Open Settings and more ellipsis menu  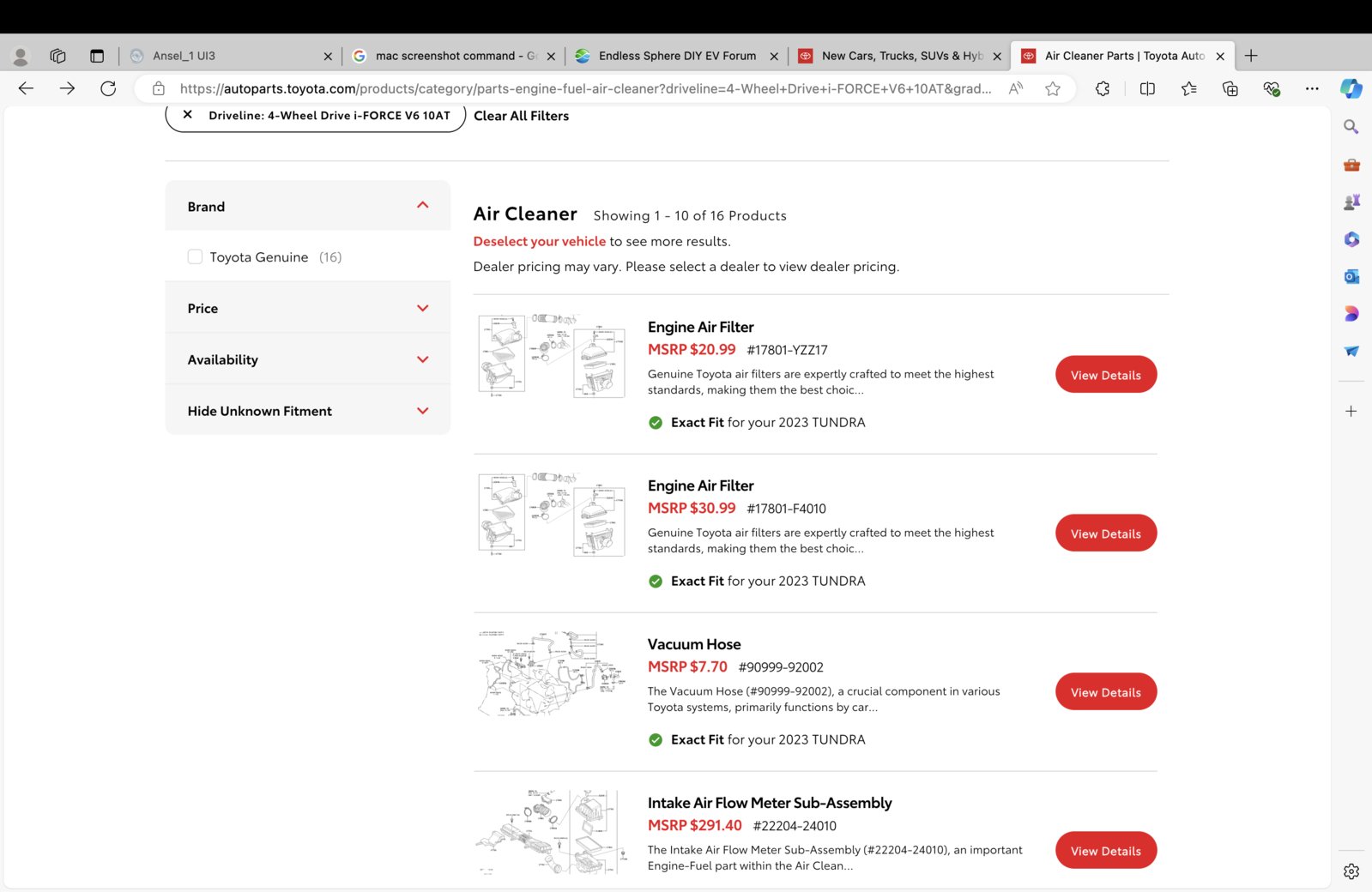pos(1312,88)
